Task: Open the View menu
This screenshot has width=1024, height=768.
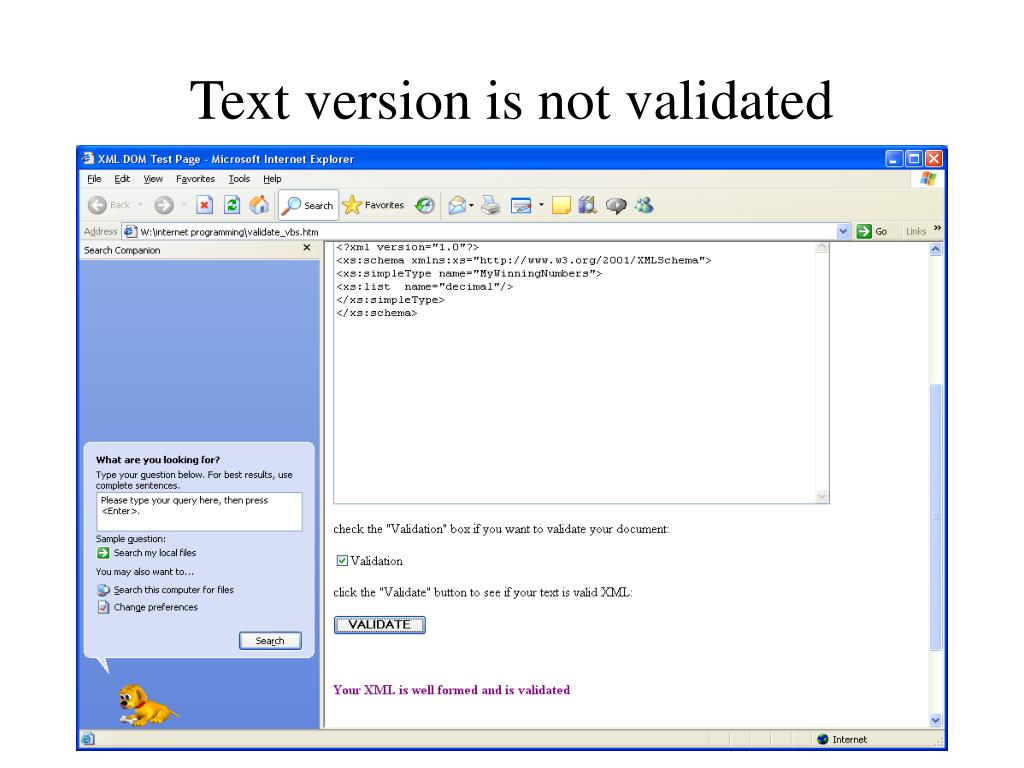Action: pos(153,179)
